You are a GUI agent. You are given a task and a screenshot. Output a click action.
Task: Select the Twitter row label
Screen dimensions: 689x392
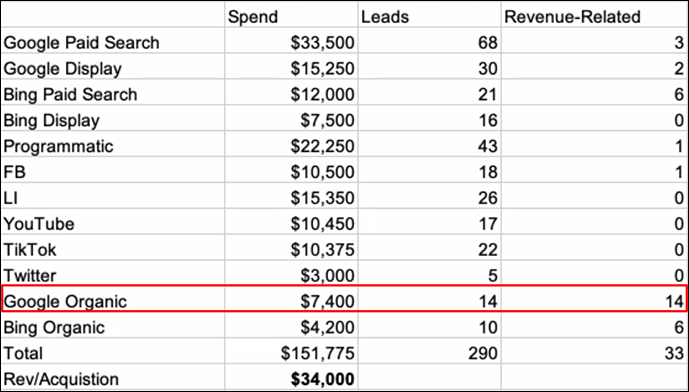point(30,276)
